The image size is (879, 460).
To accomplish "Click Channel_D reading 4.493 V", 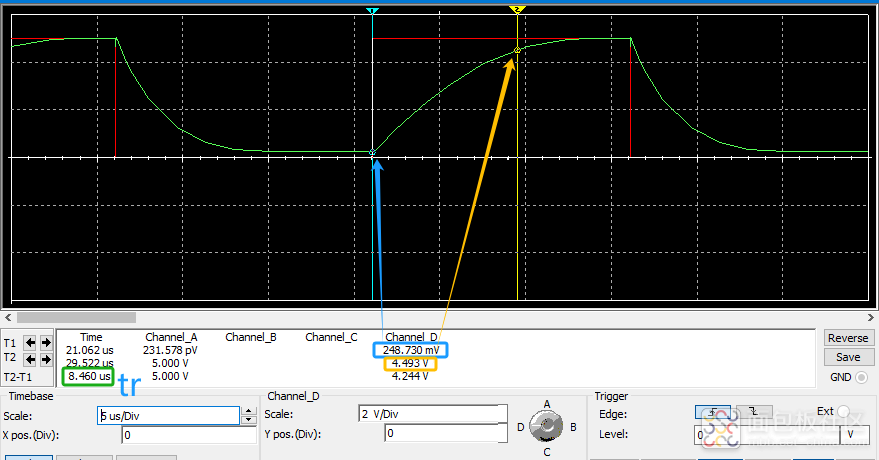I will 410,363.
